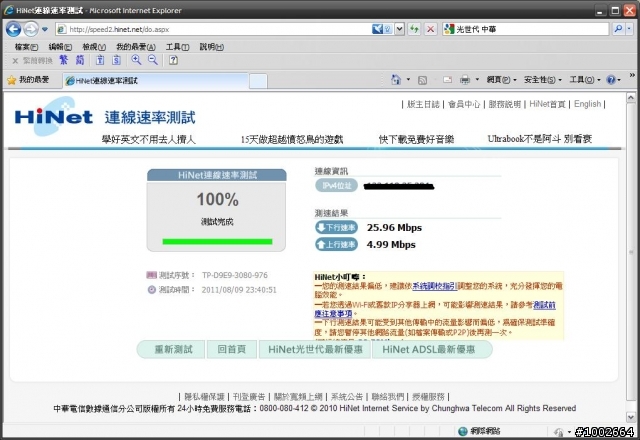Stop loading with the red X icon
The width and height of the screenshot is (640, 440).
(430, 29)
